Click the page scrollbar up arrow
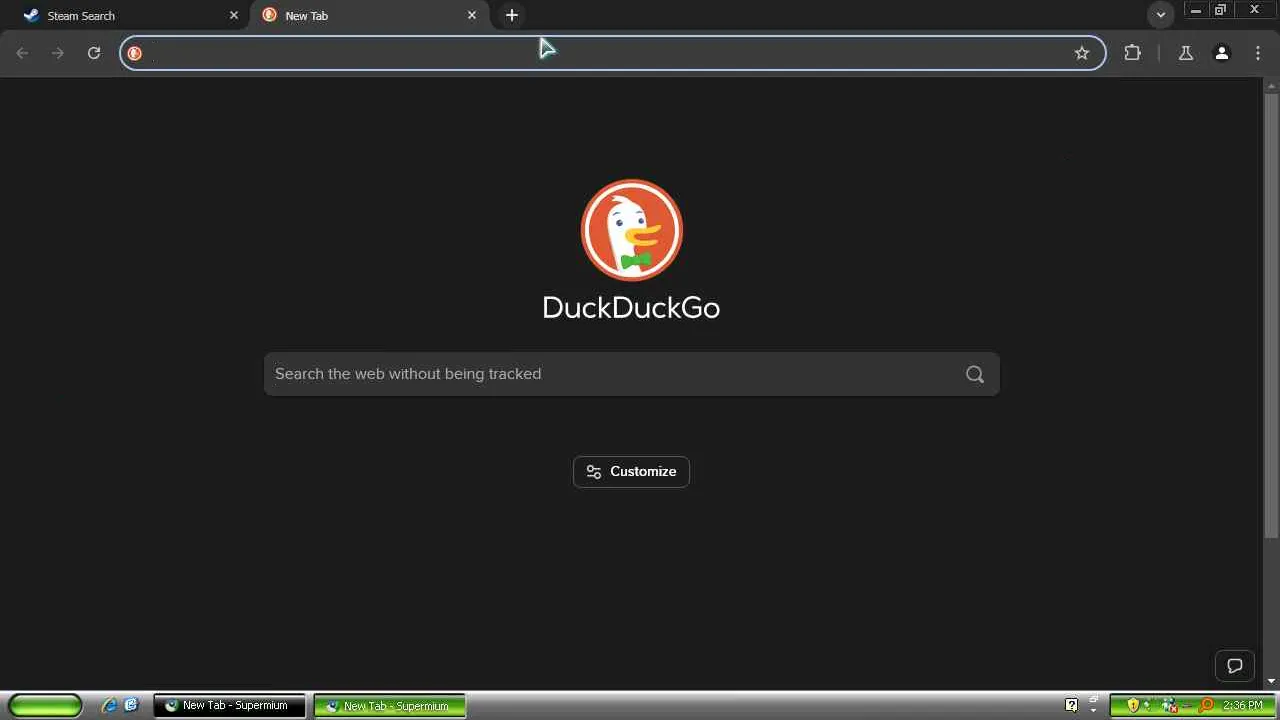This screenshot has width=1280, height=720. point(1271,84)
